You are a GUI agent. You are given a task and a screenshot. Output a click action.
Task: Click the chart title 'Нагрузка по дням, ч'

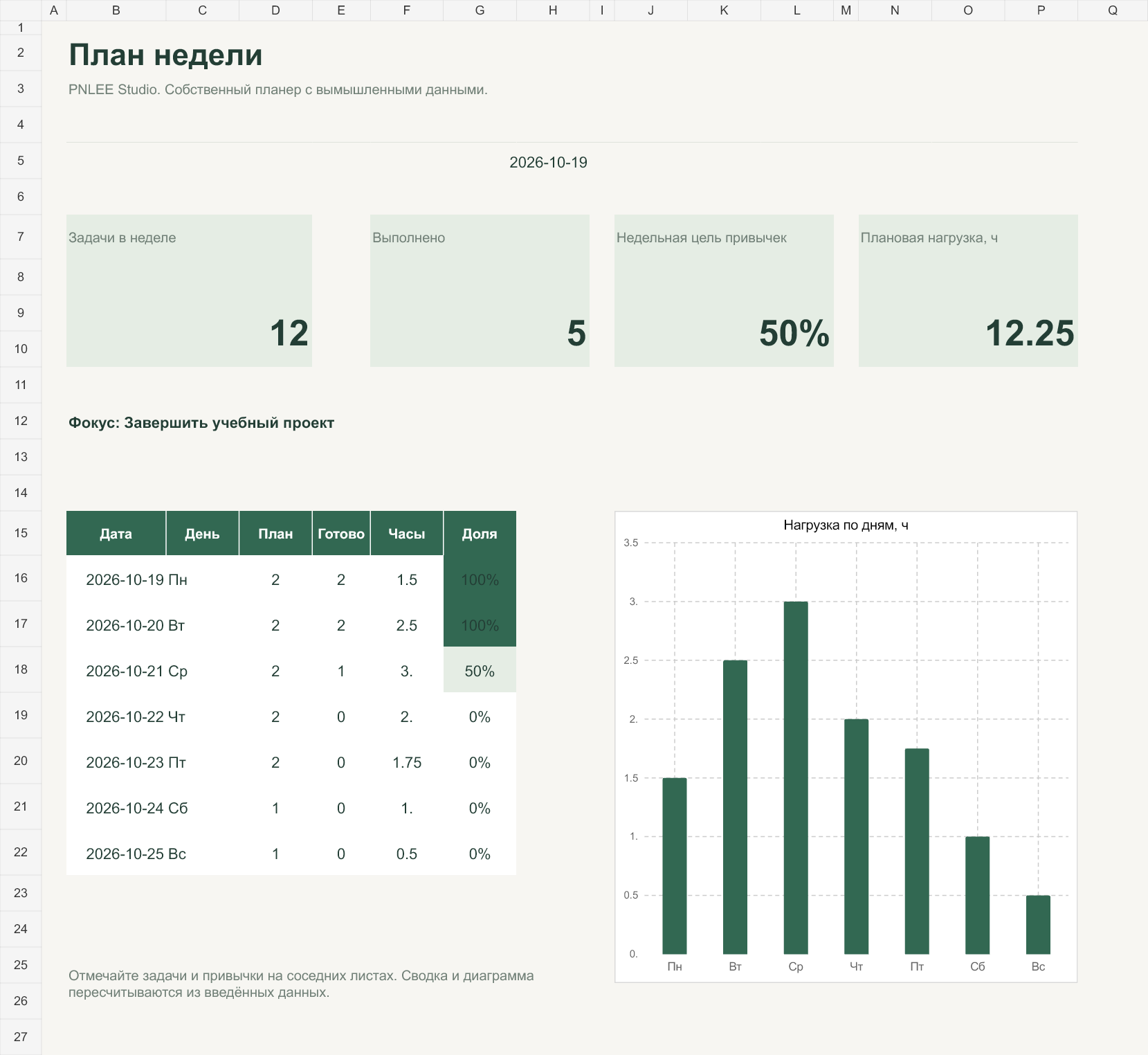pos(846,525)
